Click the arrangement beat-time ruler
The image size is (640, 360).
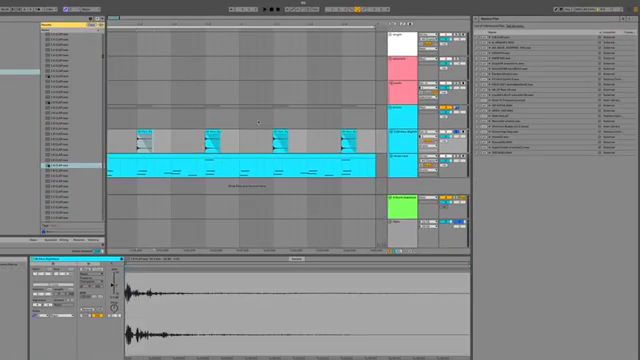241,24
